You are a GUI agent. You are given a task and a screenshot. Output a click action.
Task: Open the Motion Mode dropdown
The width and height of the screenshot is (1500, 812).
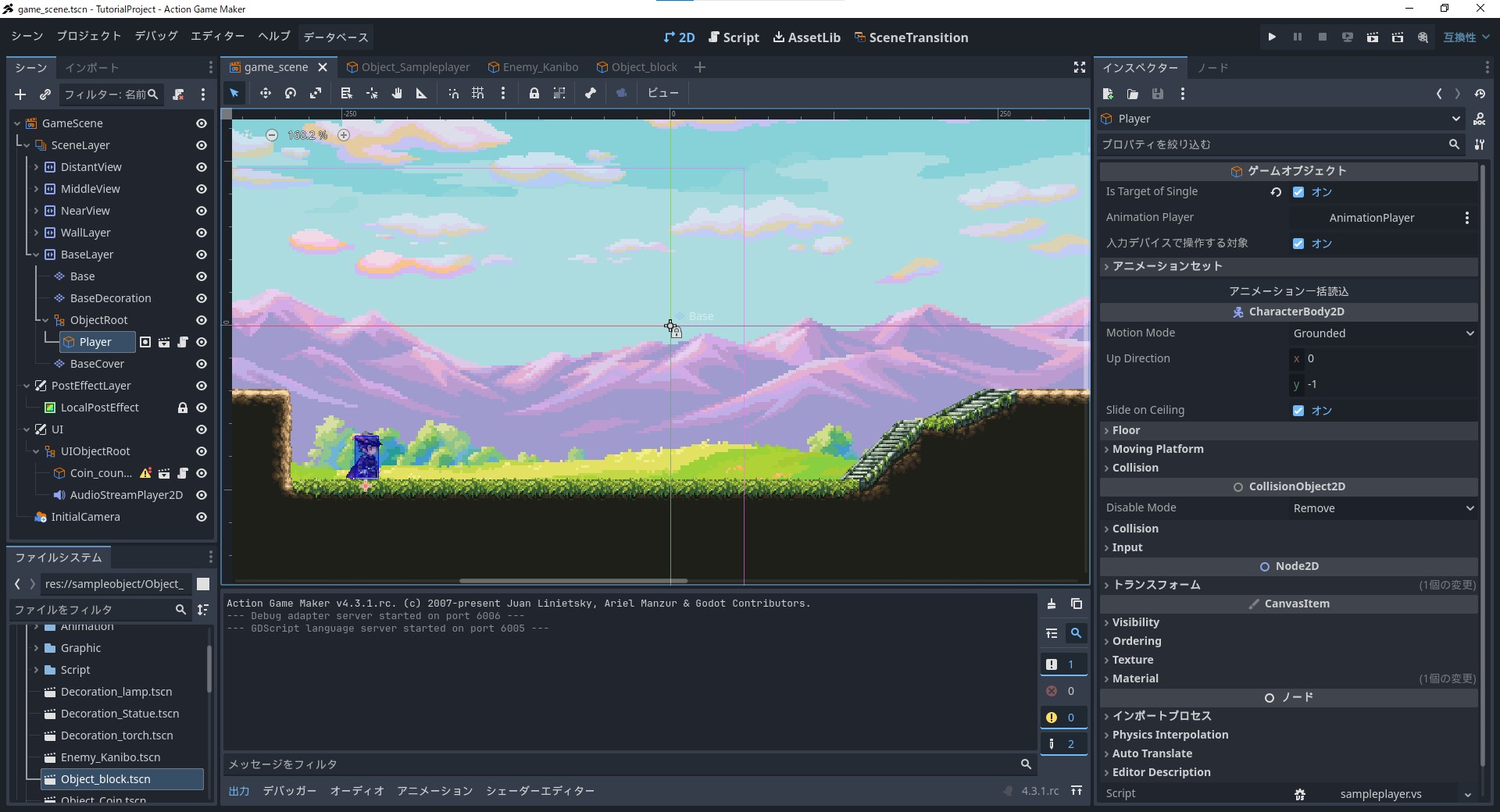tap(1383, 333)
